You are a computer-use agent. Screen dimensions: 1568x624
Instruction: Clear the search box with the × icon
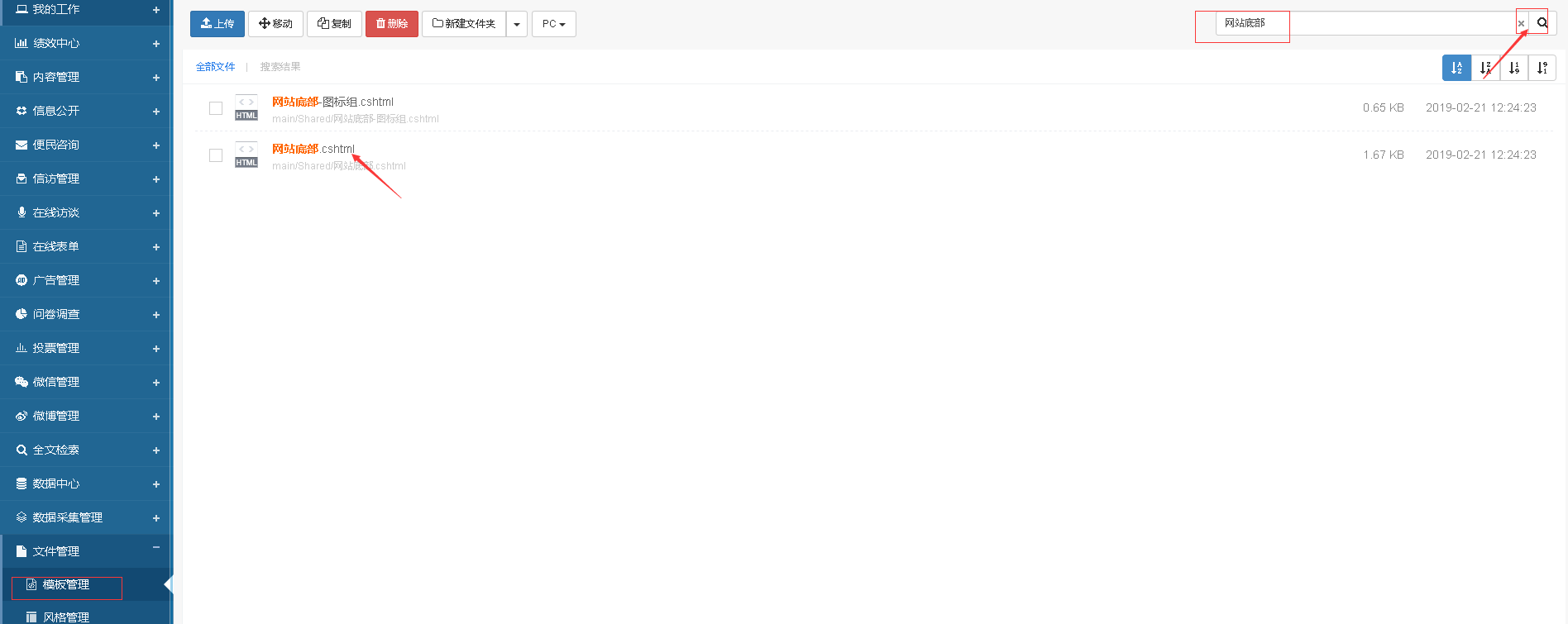(x=1521, y=23)
